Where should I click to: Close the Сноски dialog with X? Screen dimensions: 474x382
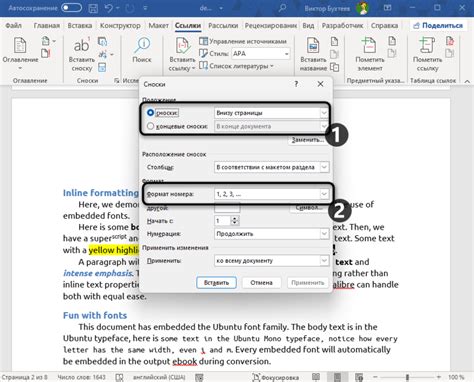point(320,84)
